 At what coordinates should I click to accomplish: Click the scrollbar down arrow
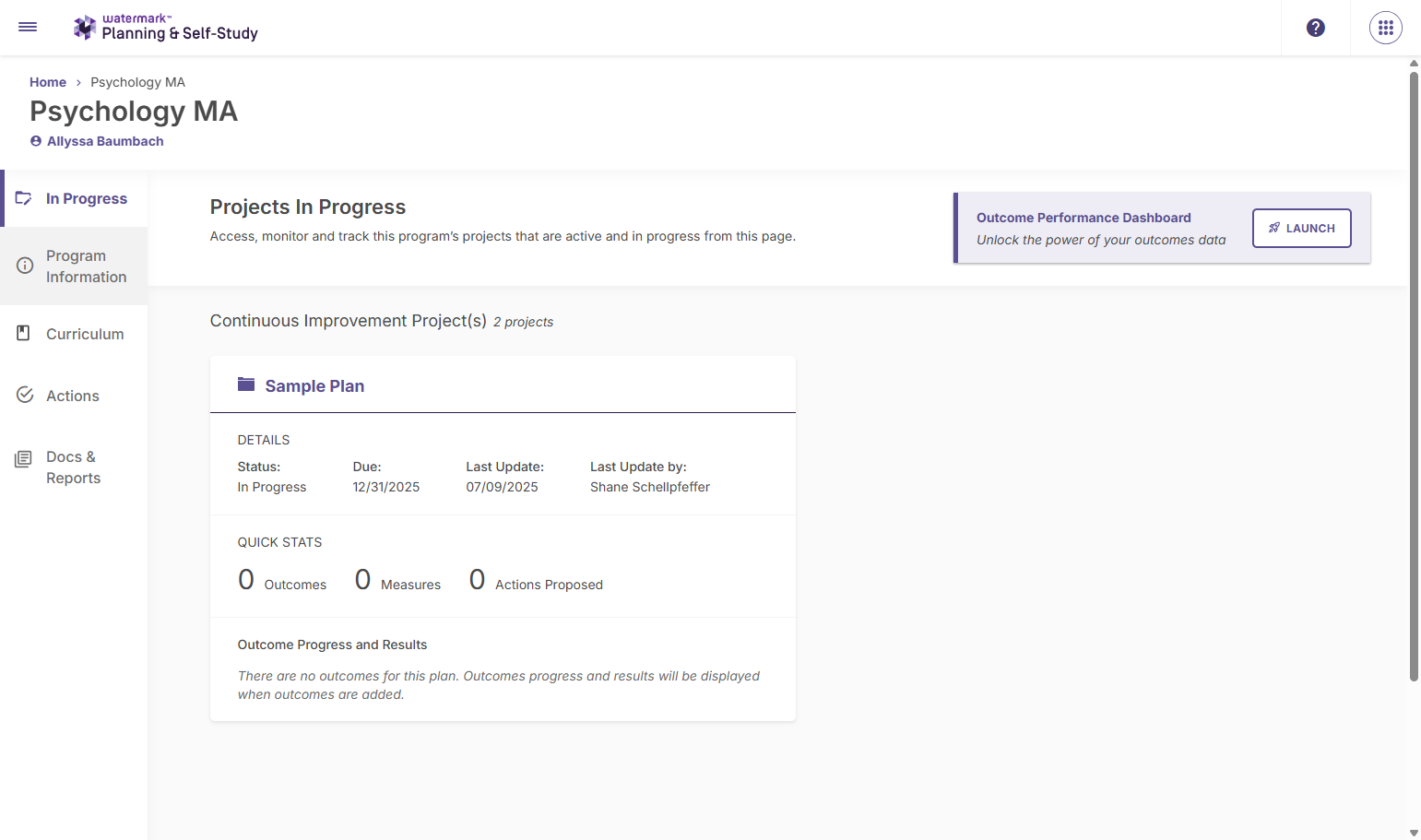click(x=1414, y=833)
